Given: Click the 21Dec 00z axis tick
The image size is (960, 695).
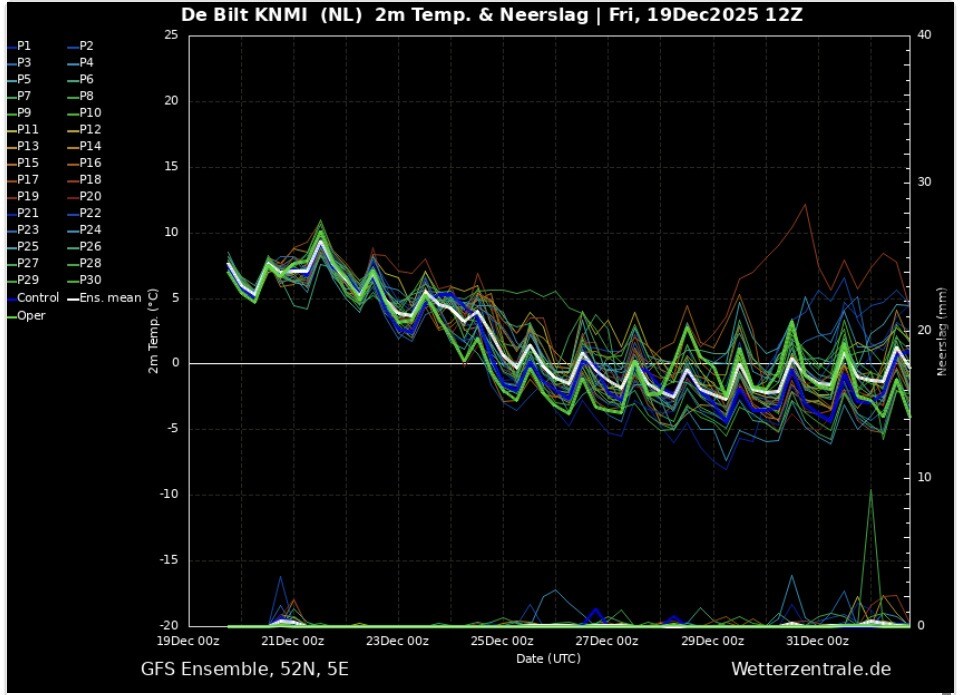Looking at the screenshot, I should pos(293,641).
